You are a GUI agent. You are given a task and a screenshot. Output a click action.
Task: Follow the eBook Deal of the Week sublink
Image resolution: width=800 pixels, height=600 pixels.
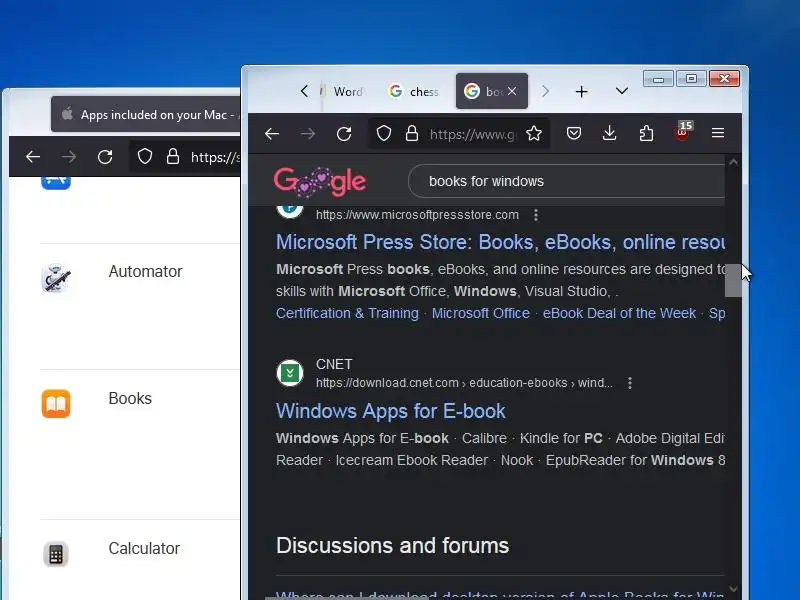coord(619,313)
